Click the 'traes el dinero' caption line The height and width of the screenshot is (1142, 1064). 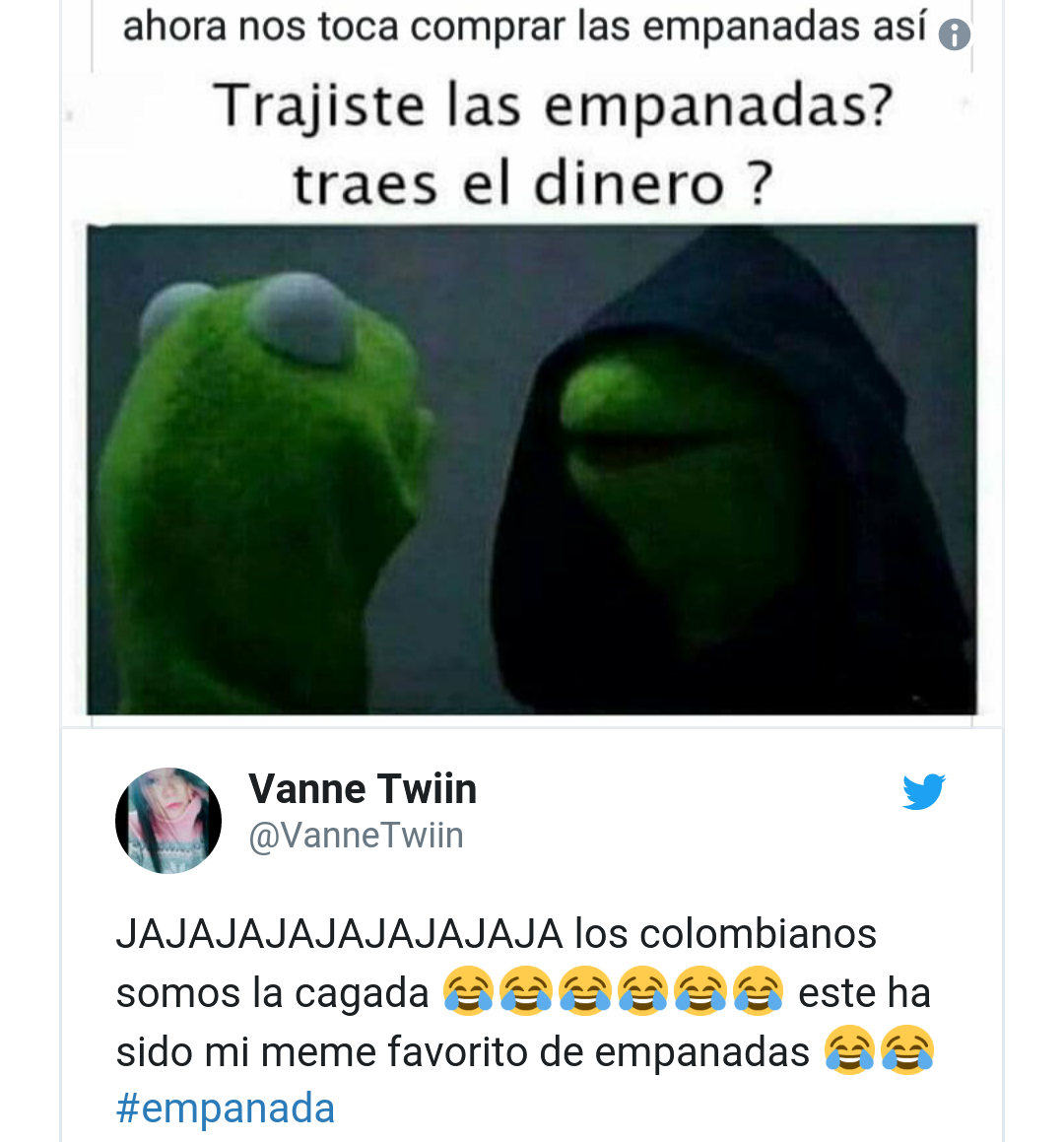(x=532, y=183)
